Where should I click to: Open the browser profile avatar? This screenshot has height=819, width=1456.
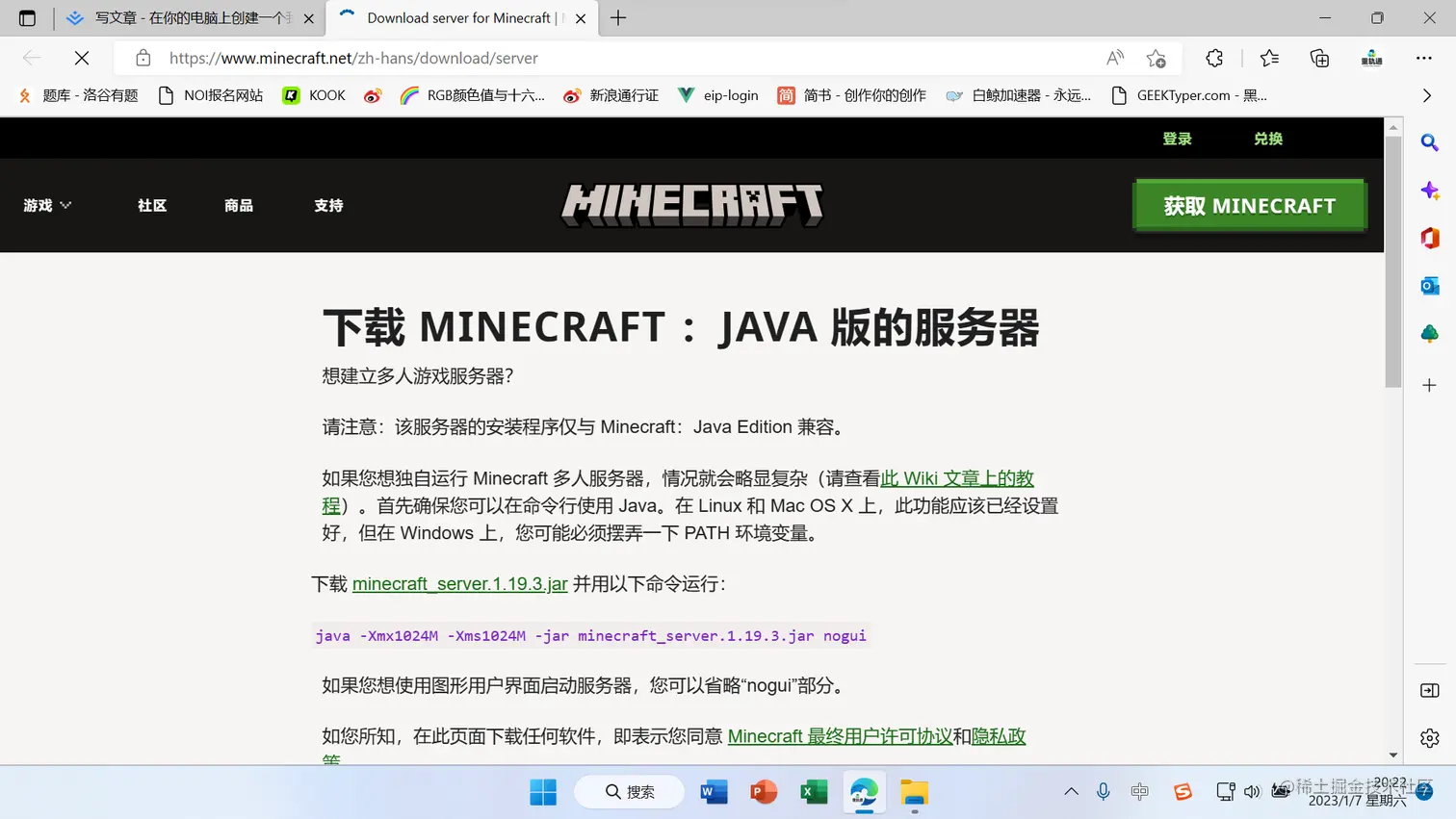tap(1371, 58)
